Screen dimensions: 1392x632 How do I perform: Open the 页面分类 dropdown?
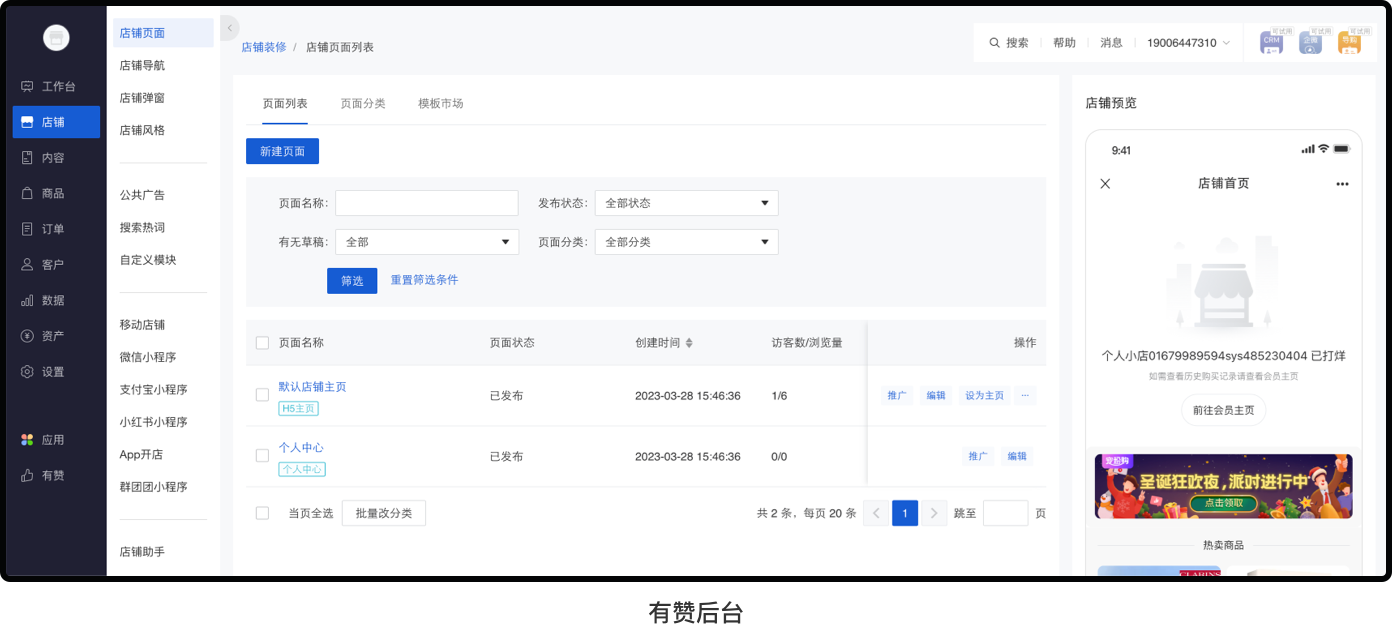[x=686, y=242]
